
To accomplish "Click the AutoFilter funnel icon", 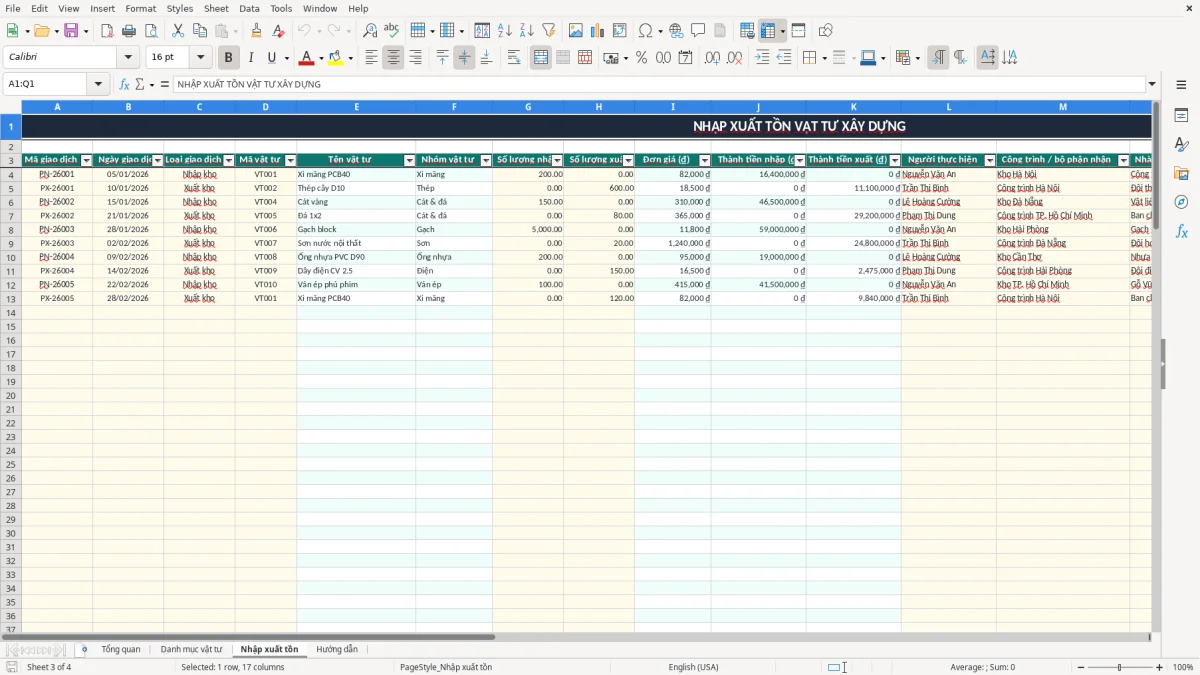I will point(548,31).
